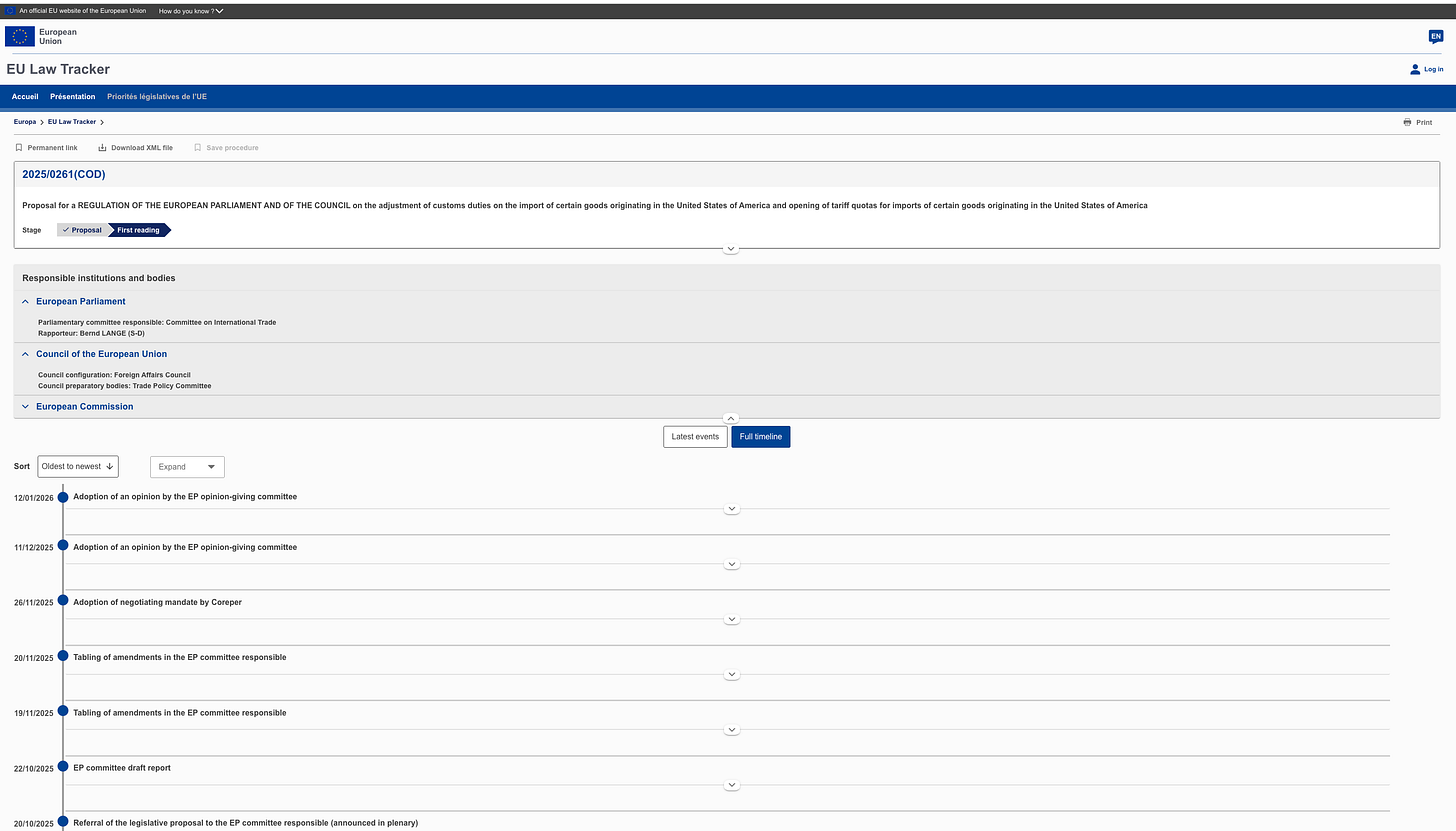Click timeline marker dated 20/11/2025
Image resolution: width=1456 pixels, height=831 pixels.
click(x=63, y=656)
